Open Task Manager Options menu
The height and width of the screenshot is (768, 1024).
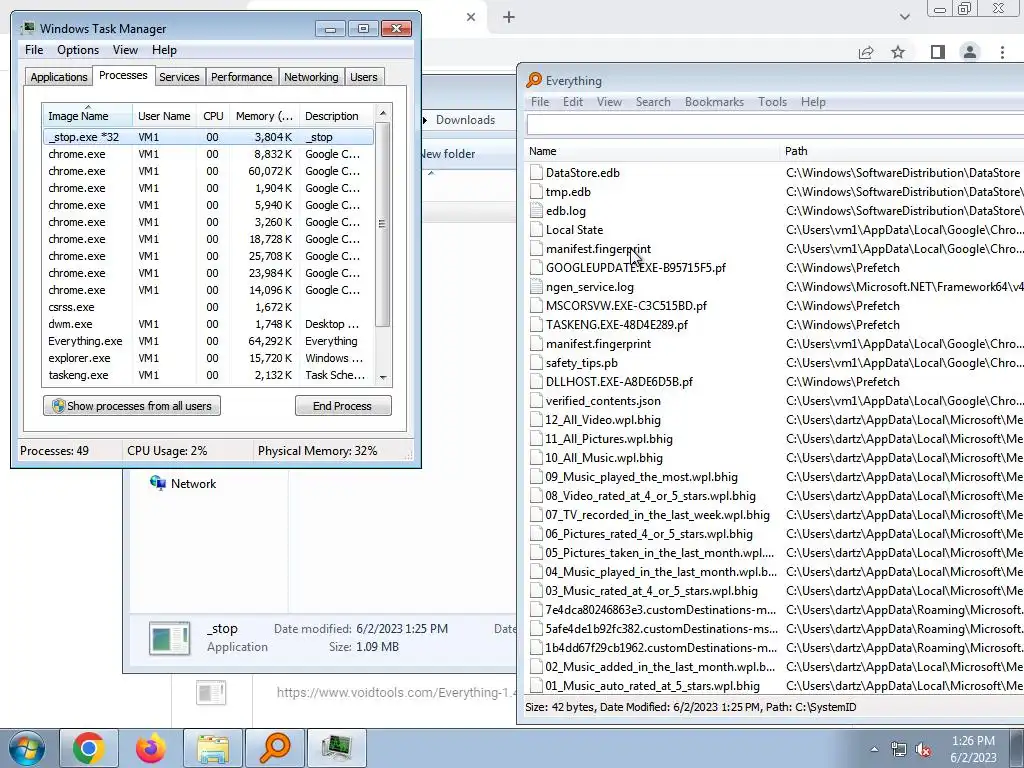[x=78, y=50]
